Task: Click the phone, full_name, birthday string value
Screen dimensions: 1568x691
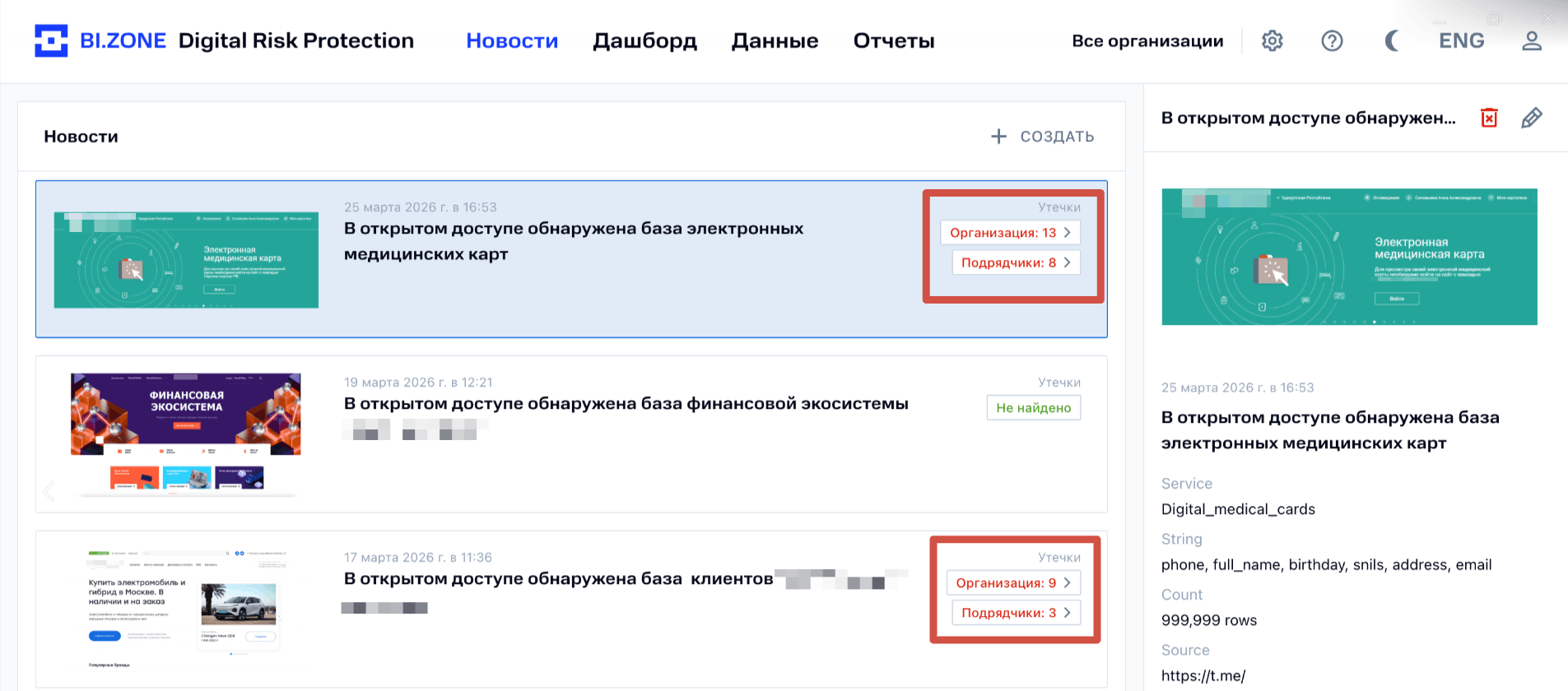Action: click(1326, 565)
